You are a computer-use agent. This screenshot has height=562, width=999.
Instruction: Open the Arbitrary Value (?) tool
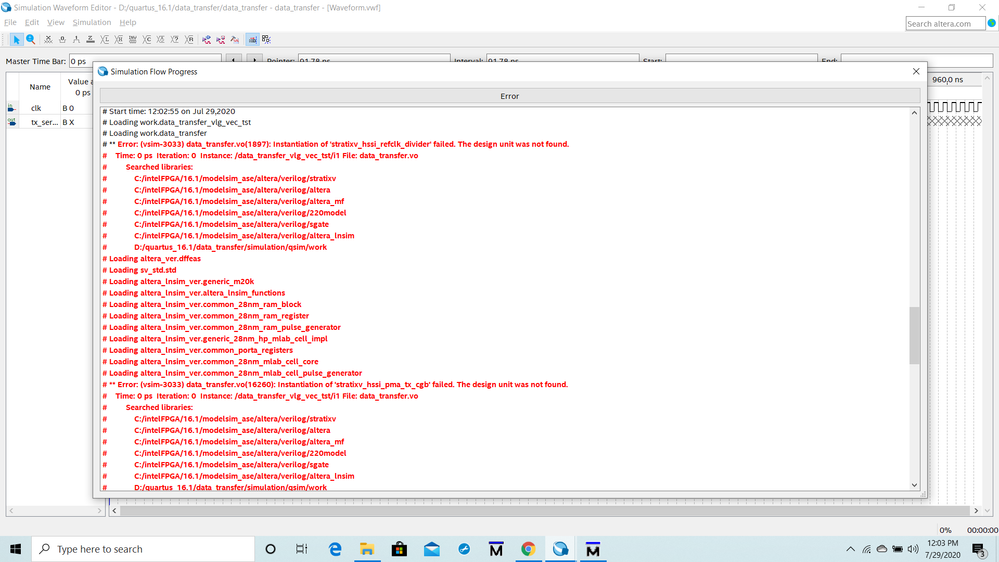(175, 40)
